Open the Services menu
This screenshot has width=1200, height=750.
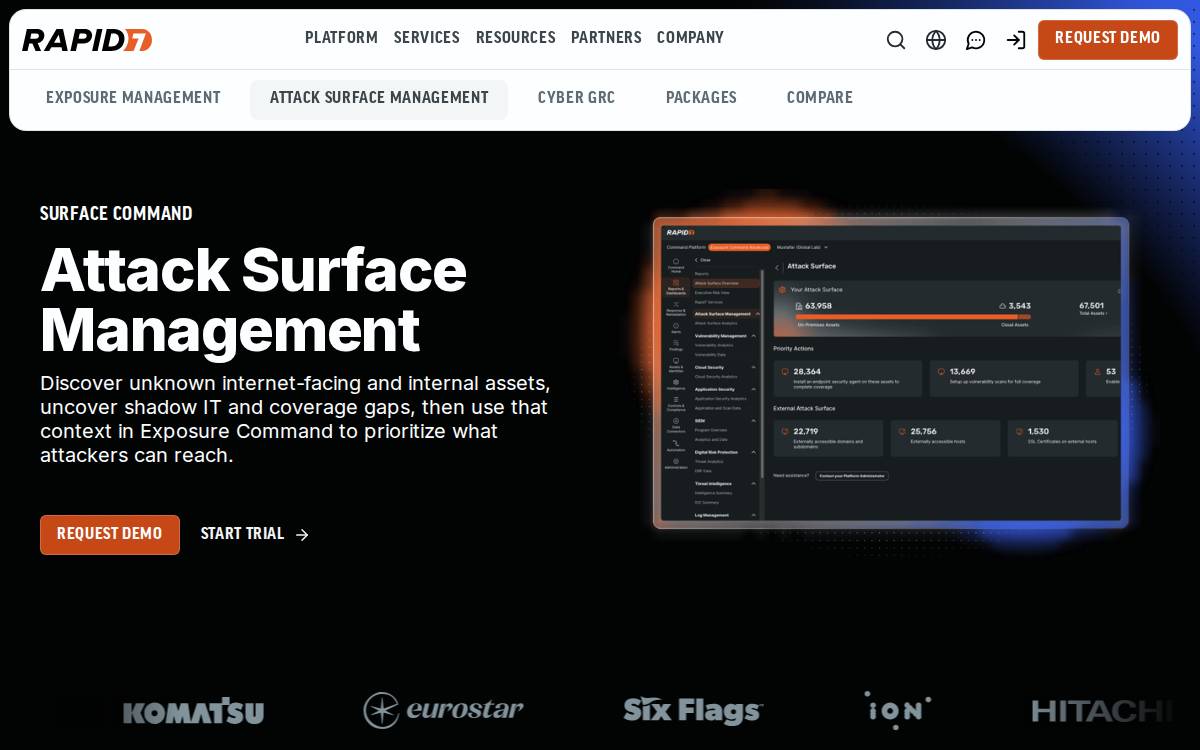(x=427, y=38)
